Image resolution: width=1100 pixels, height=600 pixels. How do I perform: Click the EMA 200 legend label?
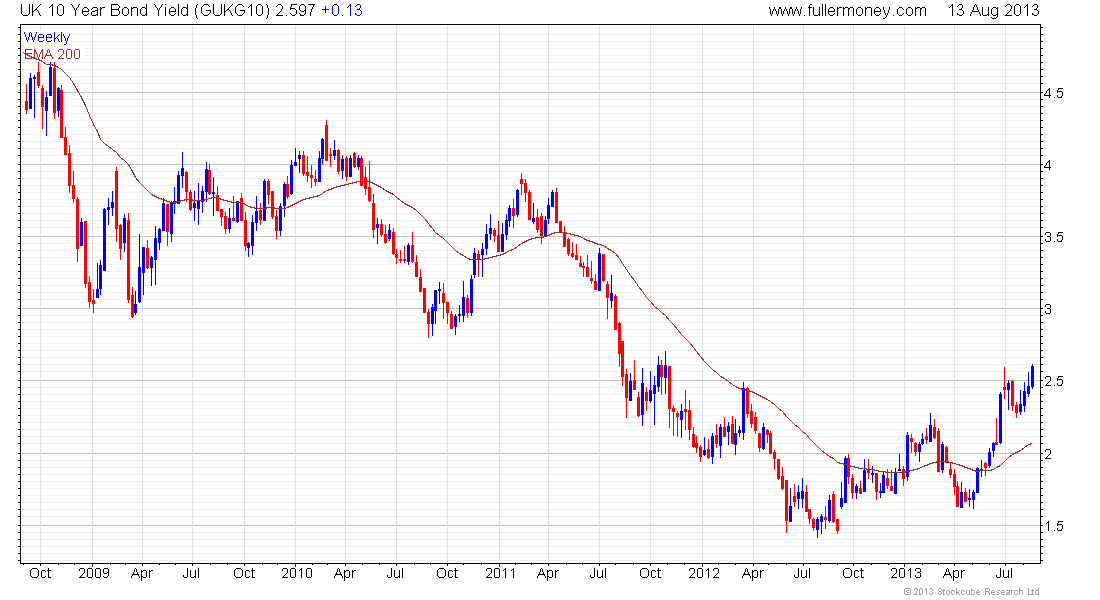[53, 54]
